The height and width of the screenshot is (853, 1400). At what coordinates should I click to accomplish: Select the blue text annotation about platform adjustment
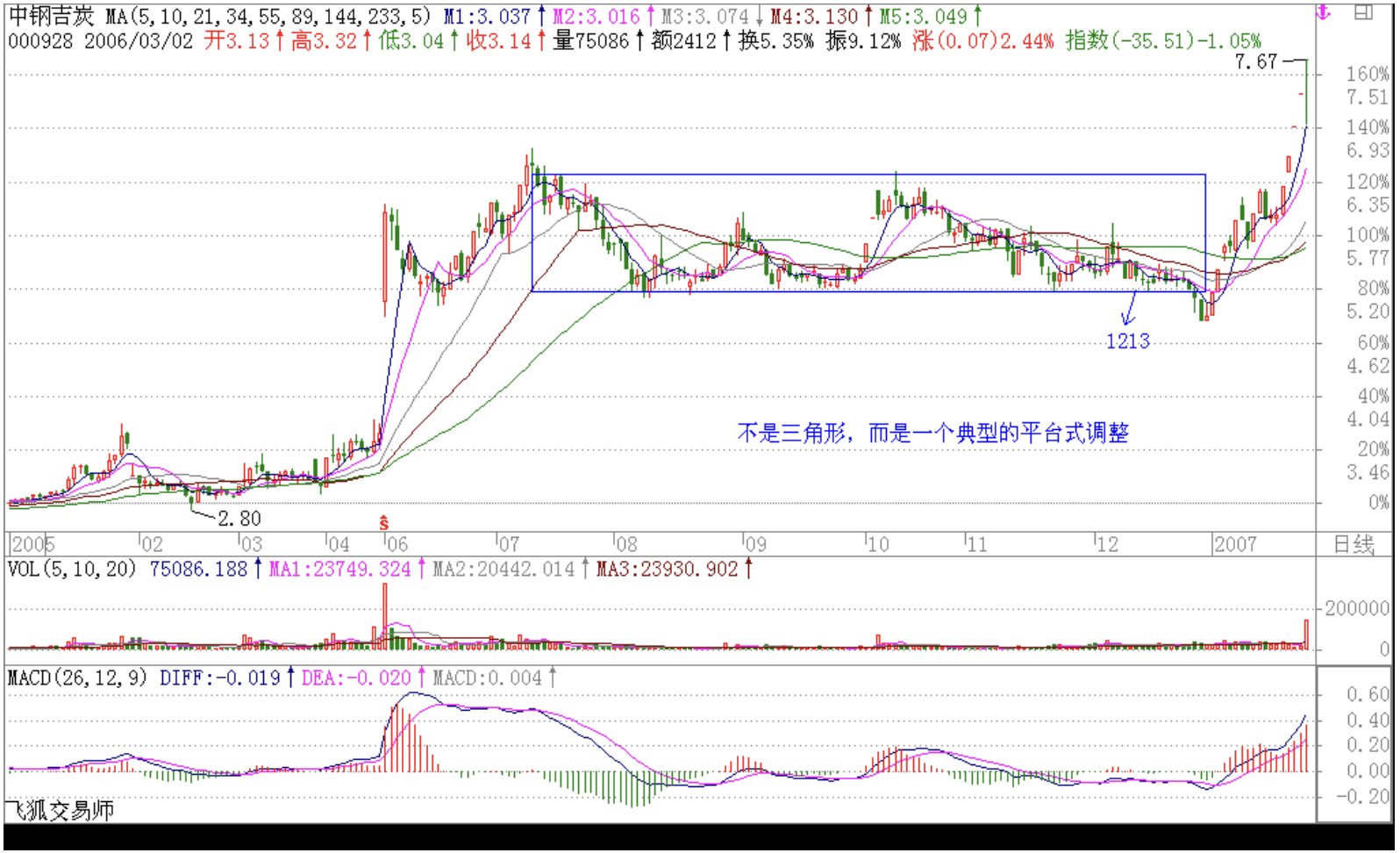(932, 433)
